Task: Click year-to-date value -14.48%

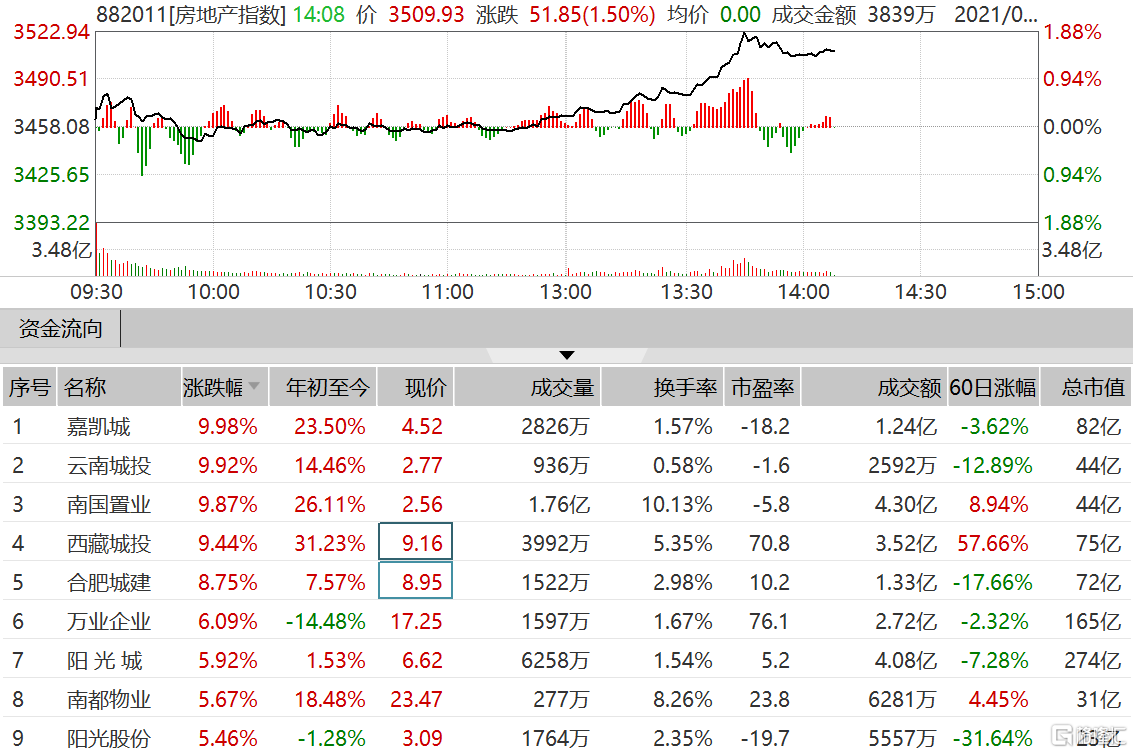Action: coord(326,621)
